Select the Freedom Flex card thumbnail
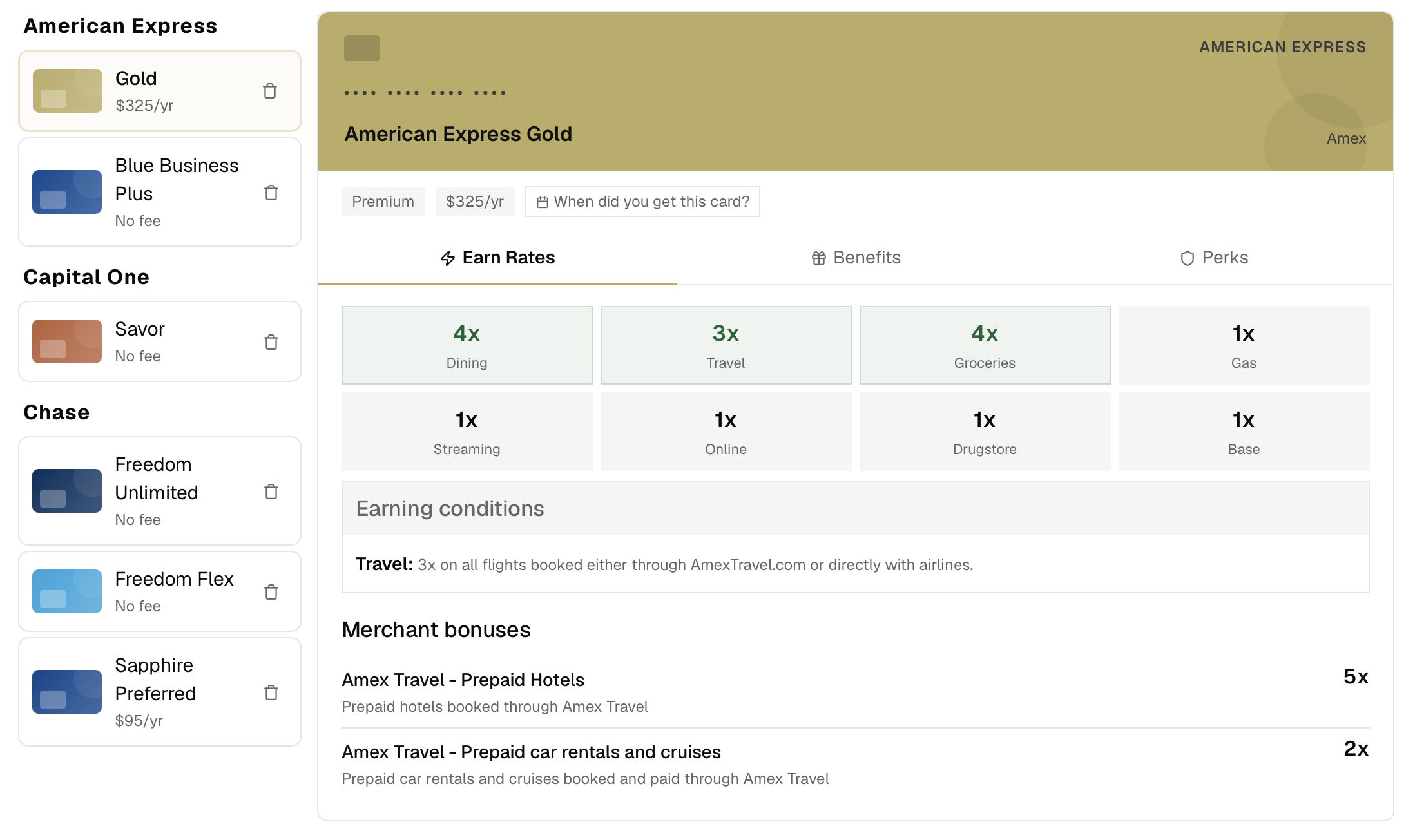 pyautogui.click(x=67, y=591)
